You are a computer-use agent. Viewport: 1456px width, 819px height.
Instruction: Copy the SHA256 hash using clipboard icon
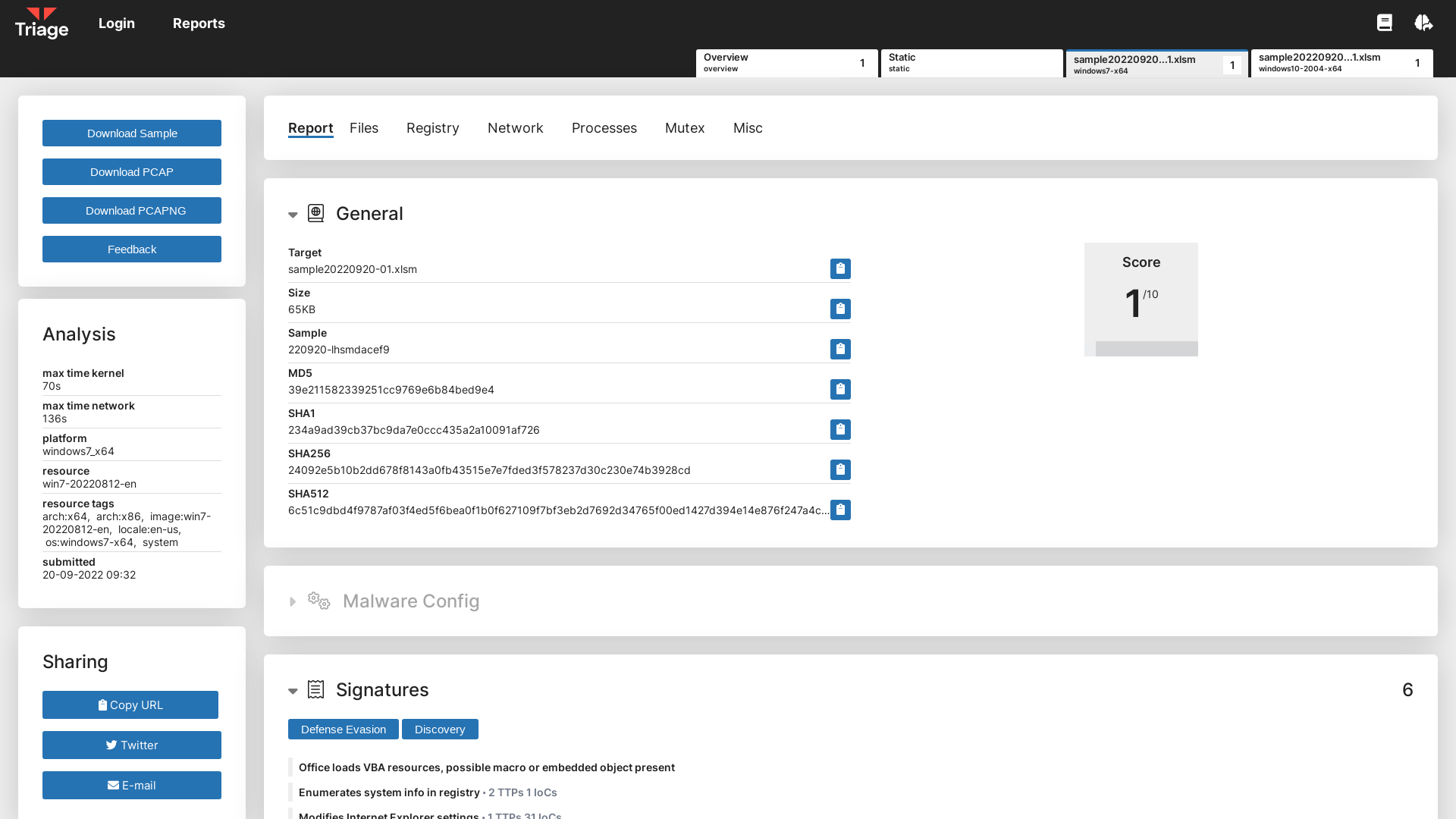840,469
